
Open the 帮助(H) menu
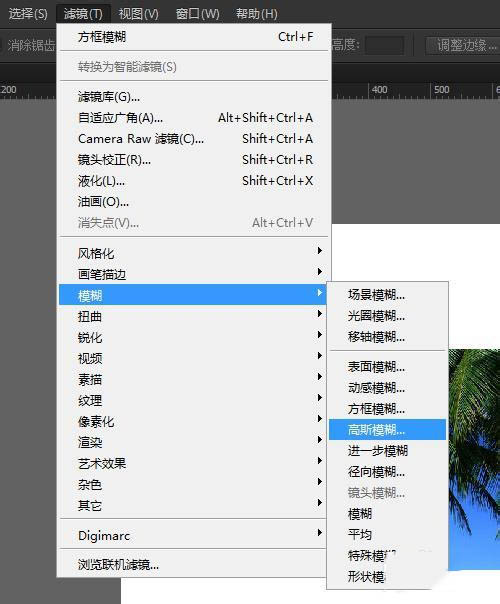tap(257, 14)
